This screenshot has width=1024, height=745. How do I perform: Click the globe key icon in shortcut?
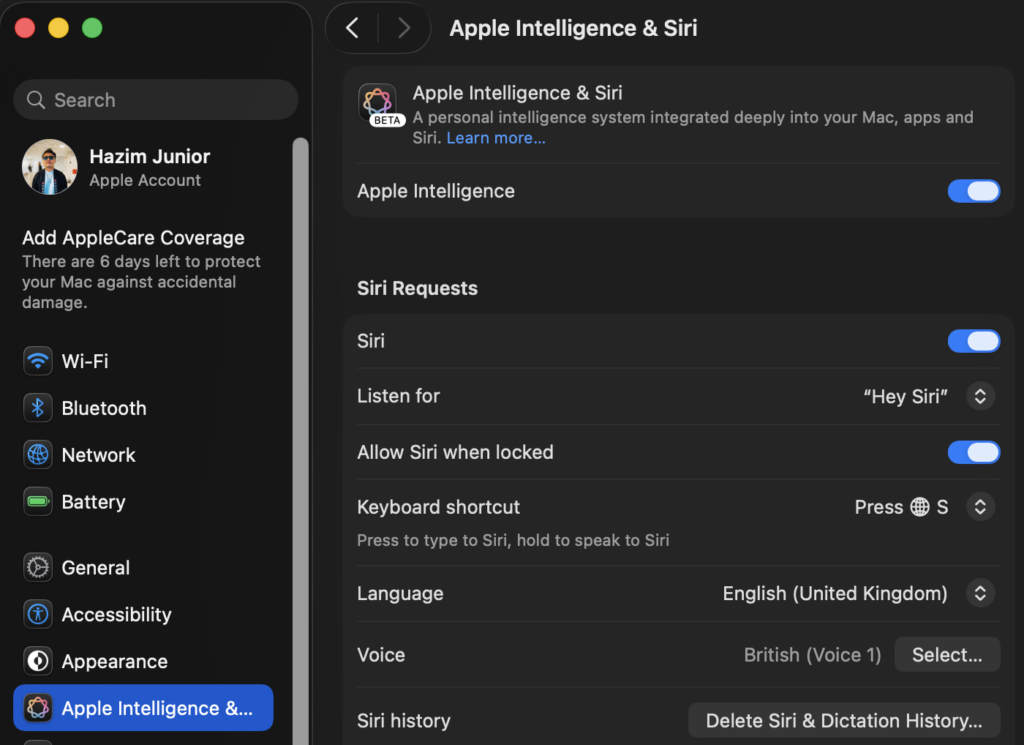[x=920, y=507]
